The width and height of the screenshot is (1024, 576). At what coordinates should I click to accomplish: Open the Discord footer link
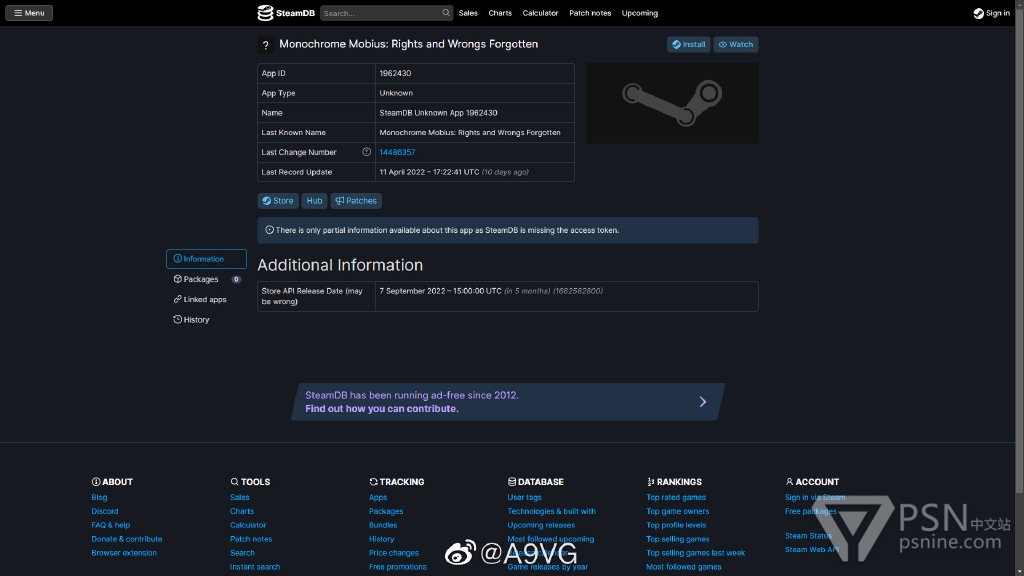[104, 511]
